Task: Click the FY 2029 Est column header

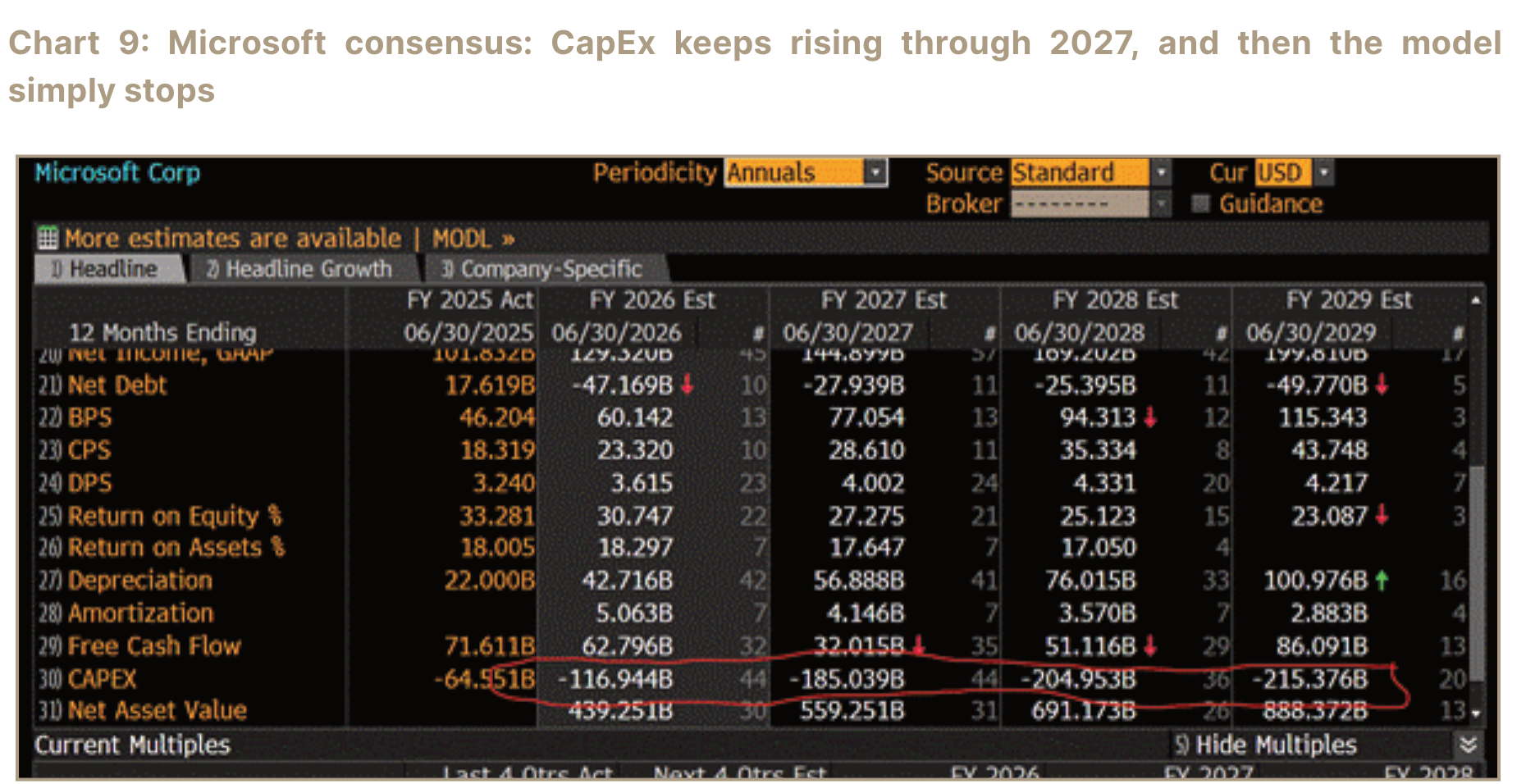Action: coord(1349,300)
